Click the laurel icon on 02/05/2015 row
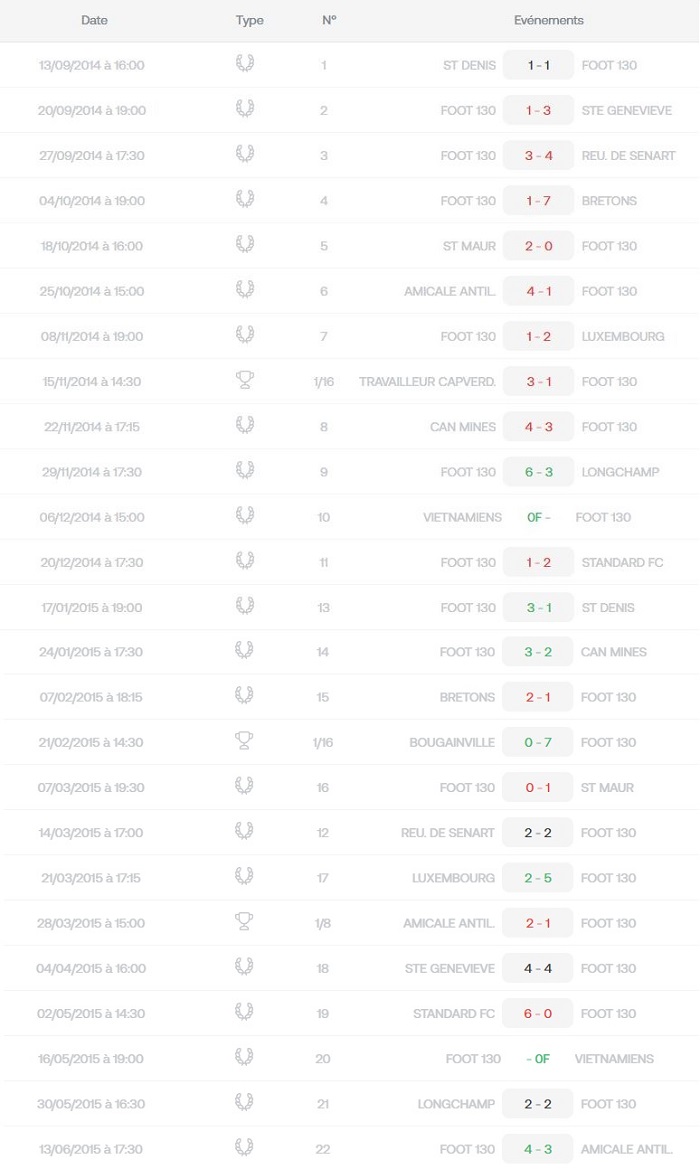This screenshot has width=700, height=1169. [244, 1012]
